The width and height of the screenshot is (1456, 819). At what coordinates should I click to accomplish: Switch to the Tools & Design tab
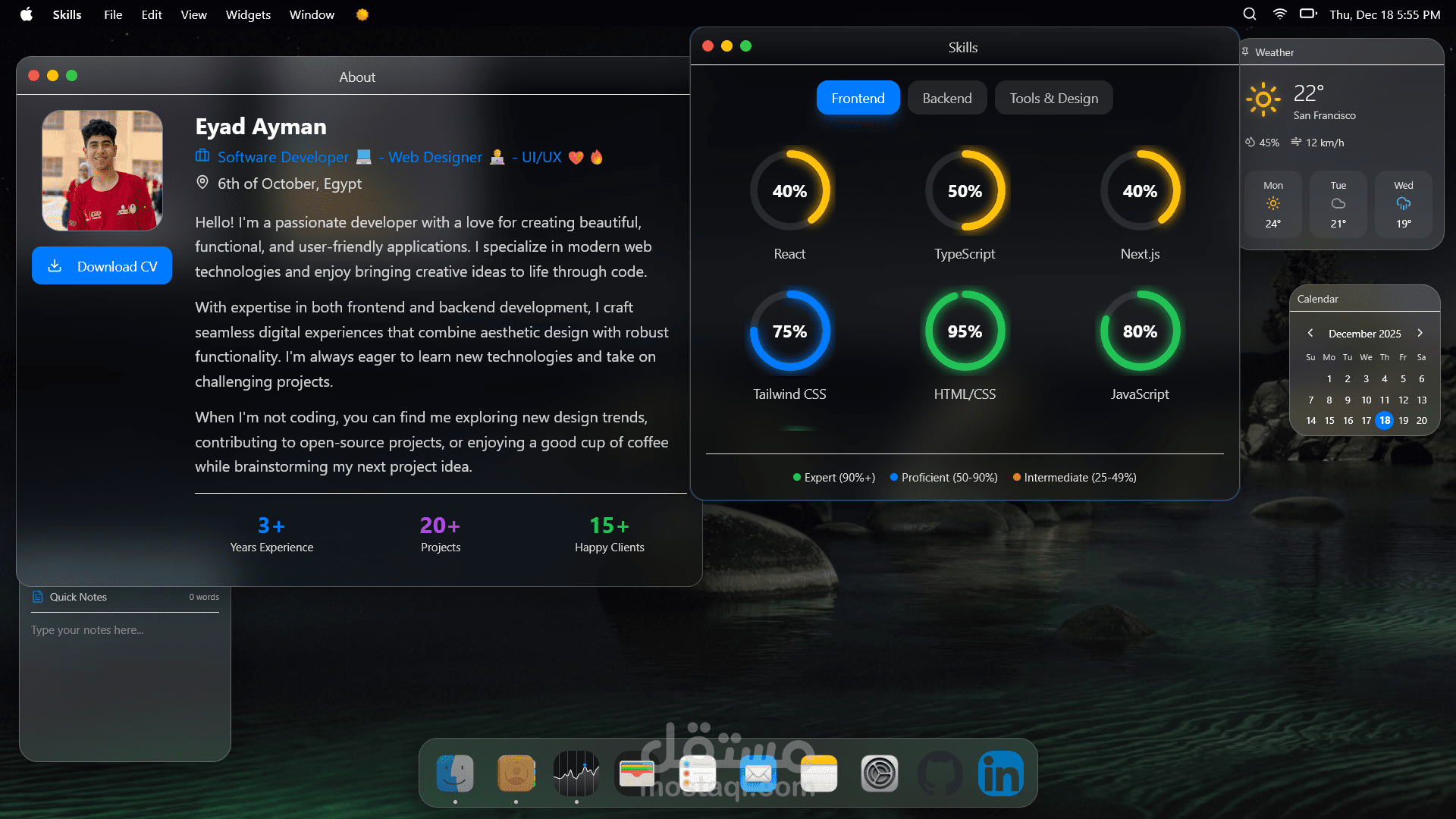pyautogui.click(x=1053, y=98)
